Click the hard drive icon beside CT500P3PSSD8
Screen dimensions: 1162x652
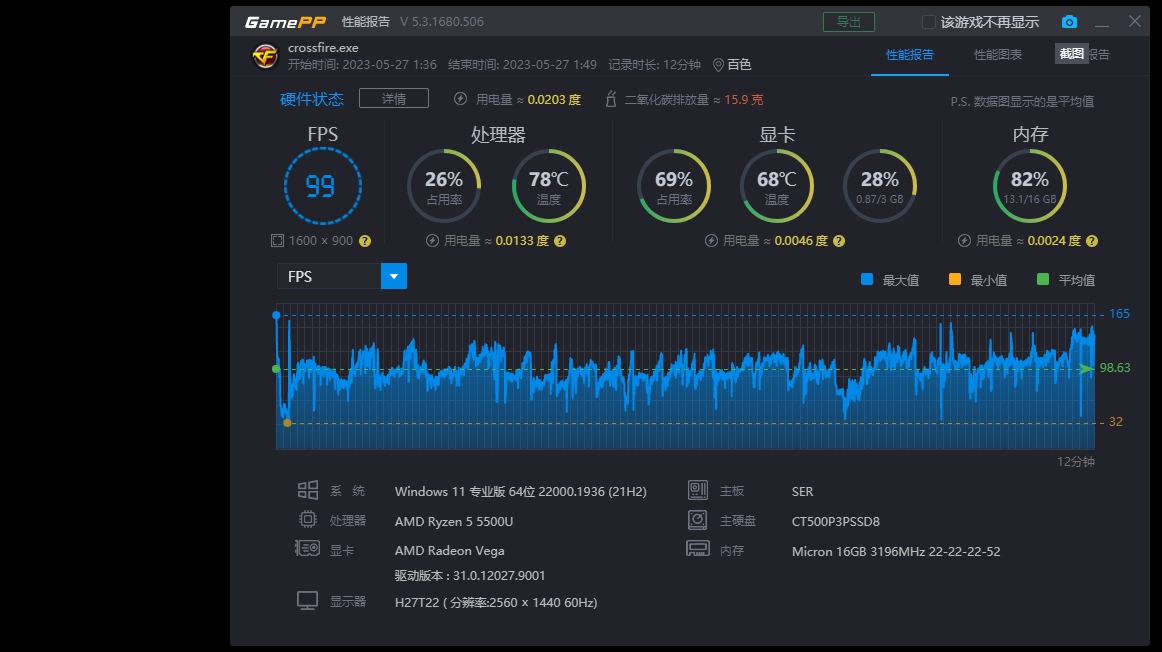coord(697,519)
